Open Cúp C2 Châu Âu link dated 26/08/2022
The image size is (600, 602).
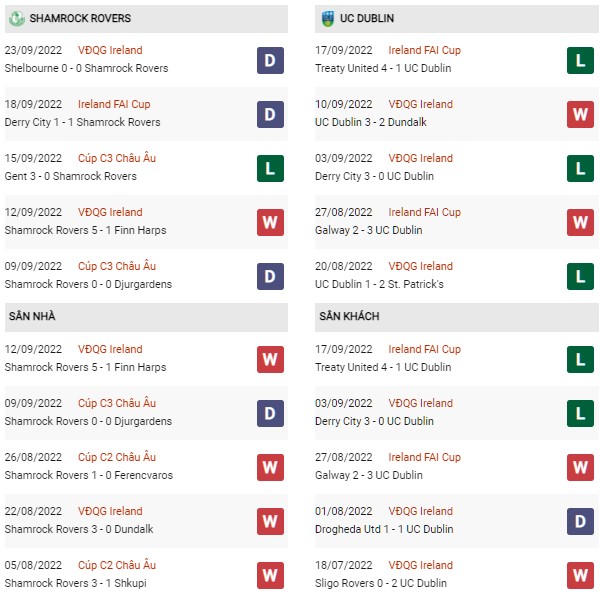click(117, 457)
